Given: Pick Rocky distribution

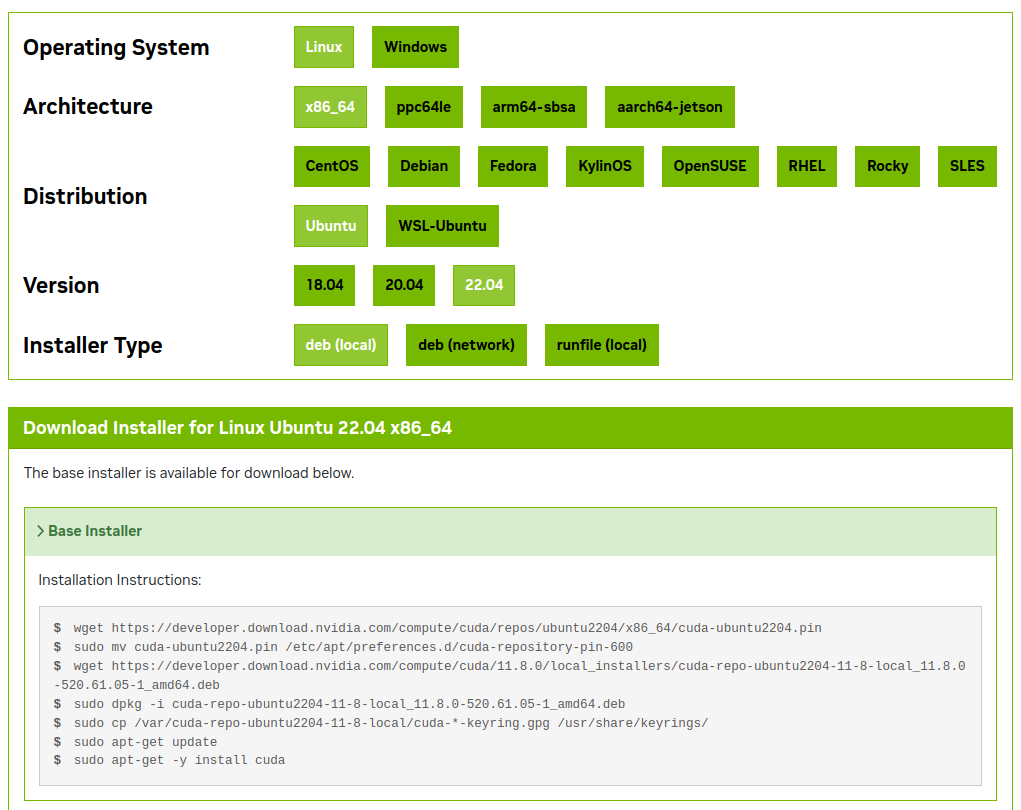Looking at the screenshot, I should tap(887, 166).
